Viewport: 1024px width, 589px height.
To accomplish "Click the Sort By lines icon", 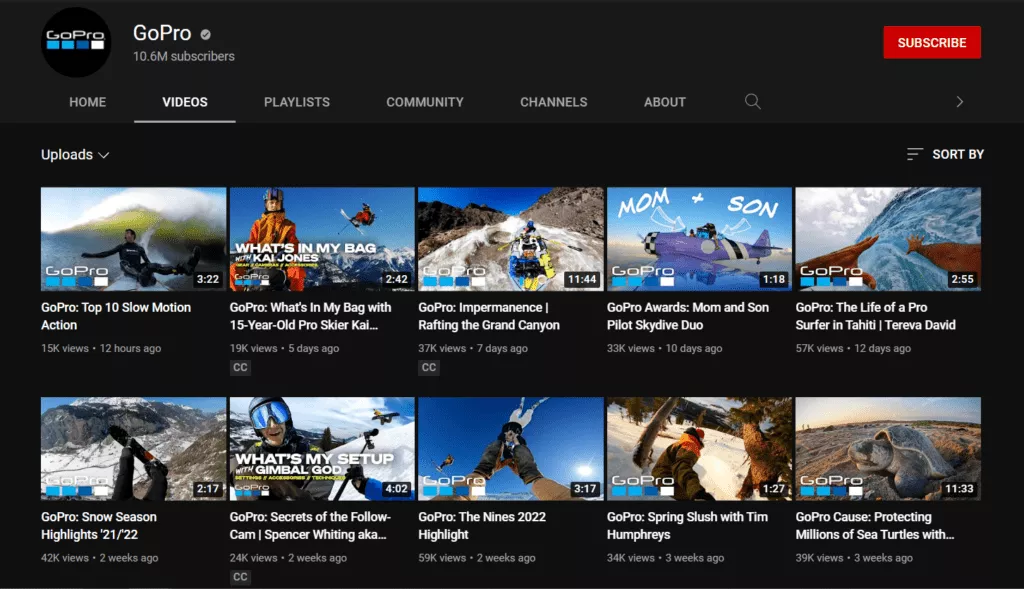I will coord(914,154).
